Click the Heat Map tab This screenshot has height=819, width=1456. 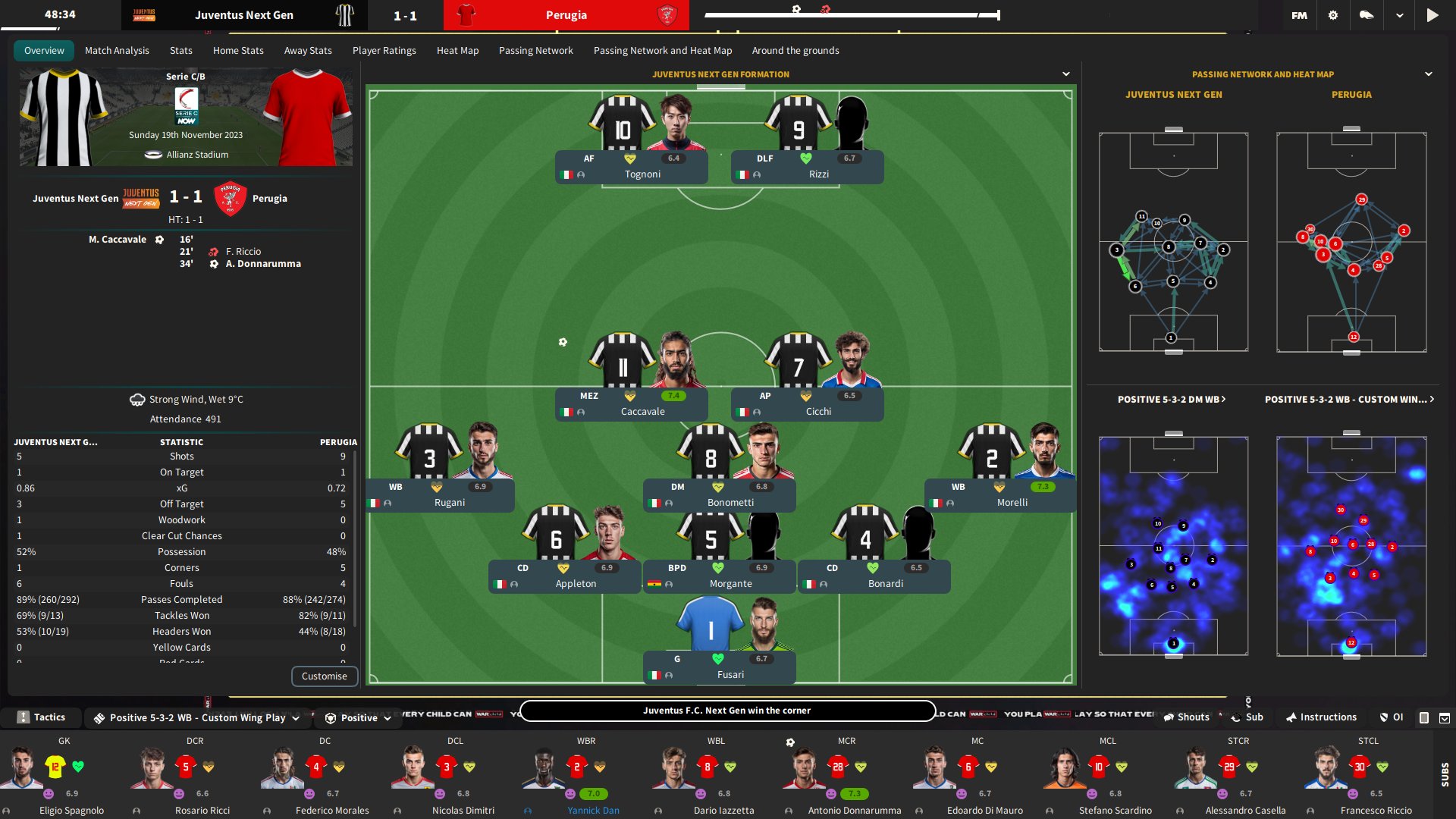pos(458,50)
